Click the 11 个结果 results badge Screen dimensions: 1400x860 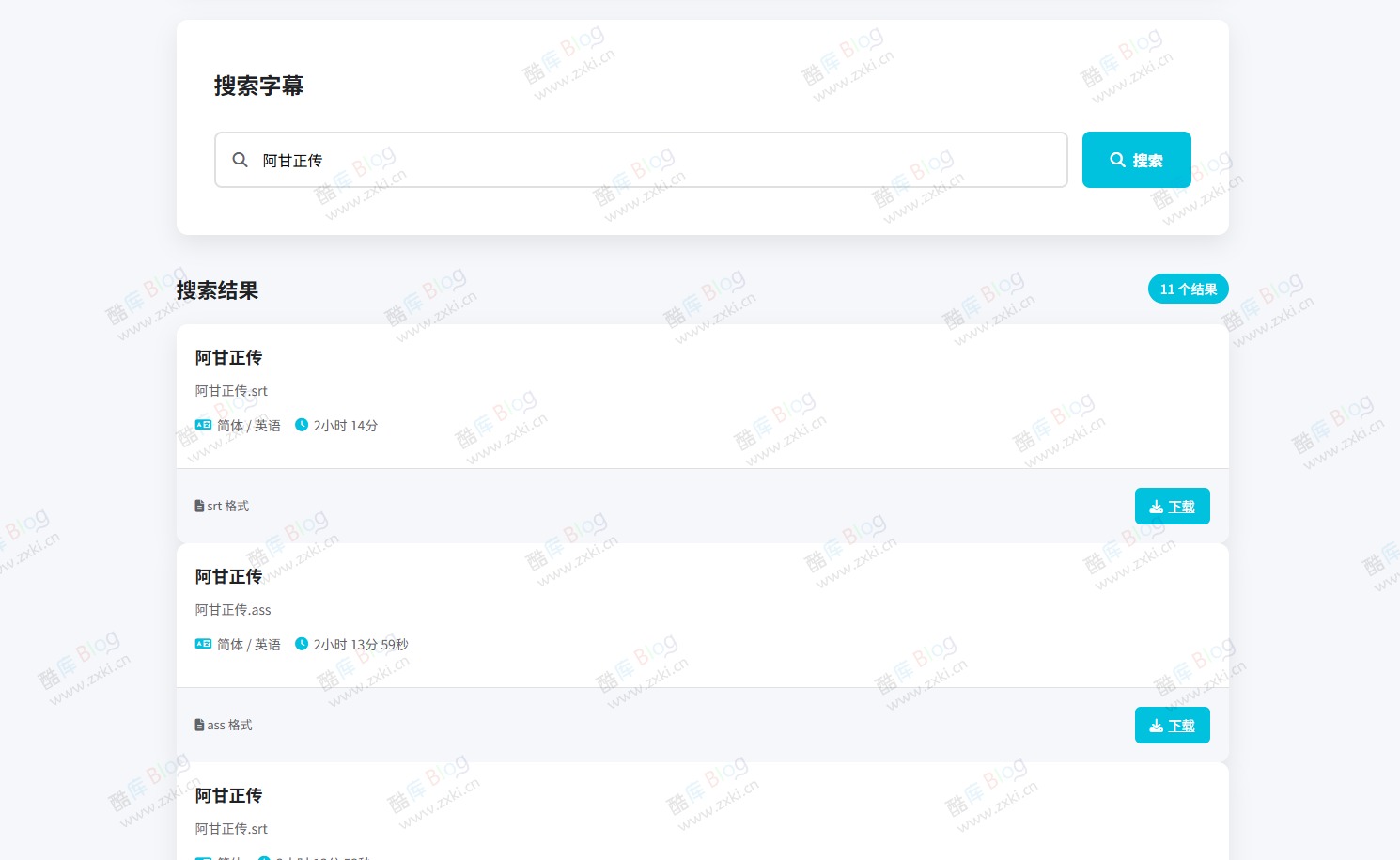[1188, 289]
